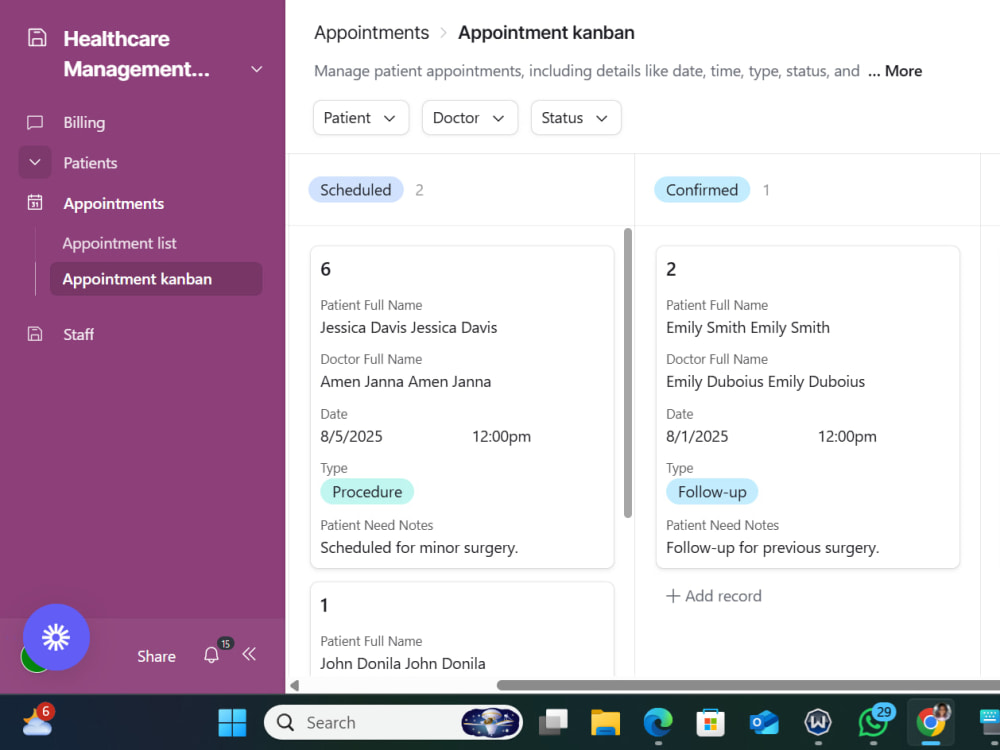Viewport: 1000px width, 750px height.
Task: Switch to Google Chrome on the taskbar
Action: click(930, 722)
